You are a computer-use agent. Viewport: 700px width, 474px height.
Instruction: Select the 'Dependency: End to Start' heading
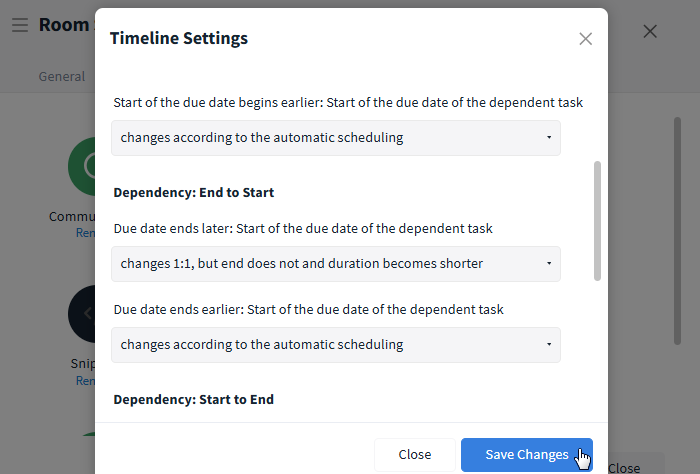194,192
